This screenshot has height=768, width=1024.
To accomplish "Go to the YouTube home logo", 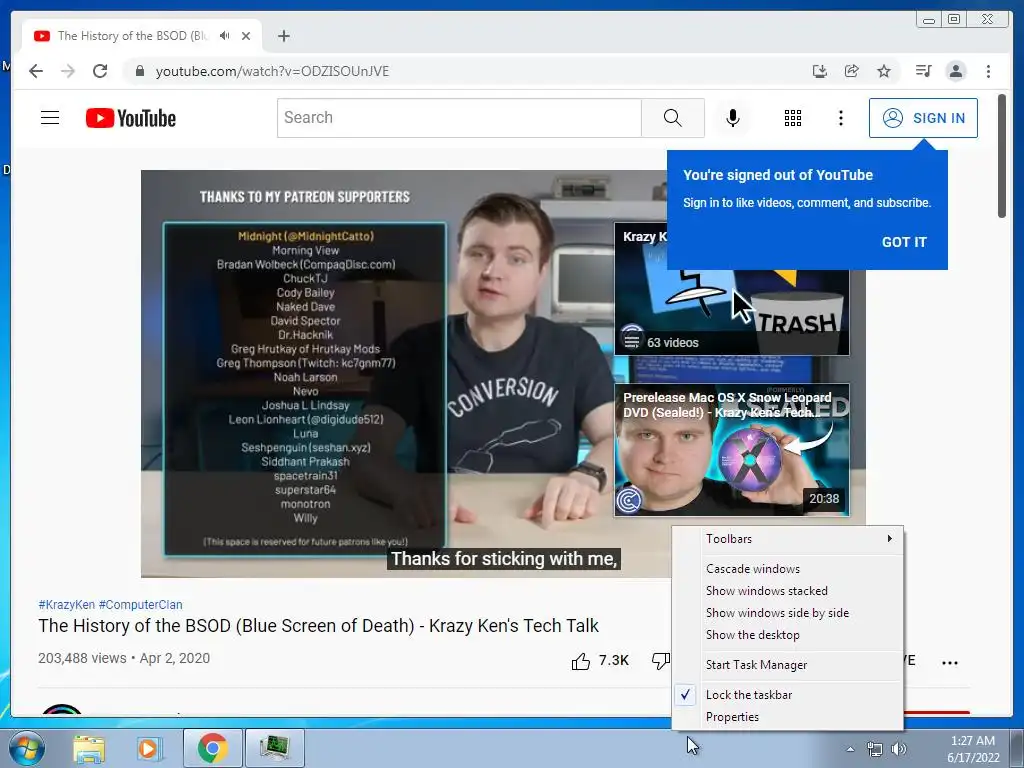I will point(131,118).
